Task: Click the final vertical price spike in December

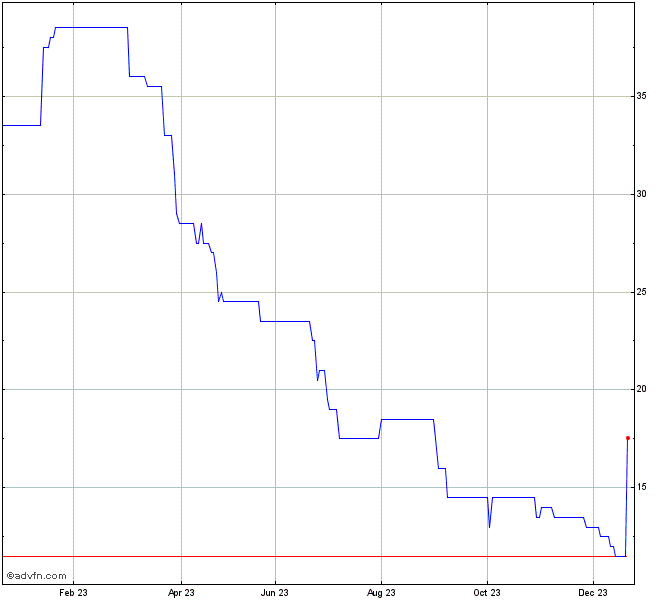Action: click(x=627, y=500)
